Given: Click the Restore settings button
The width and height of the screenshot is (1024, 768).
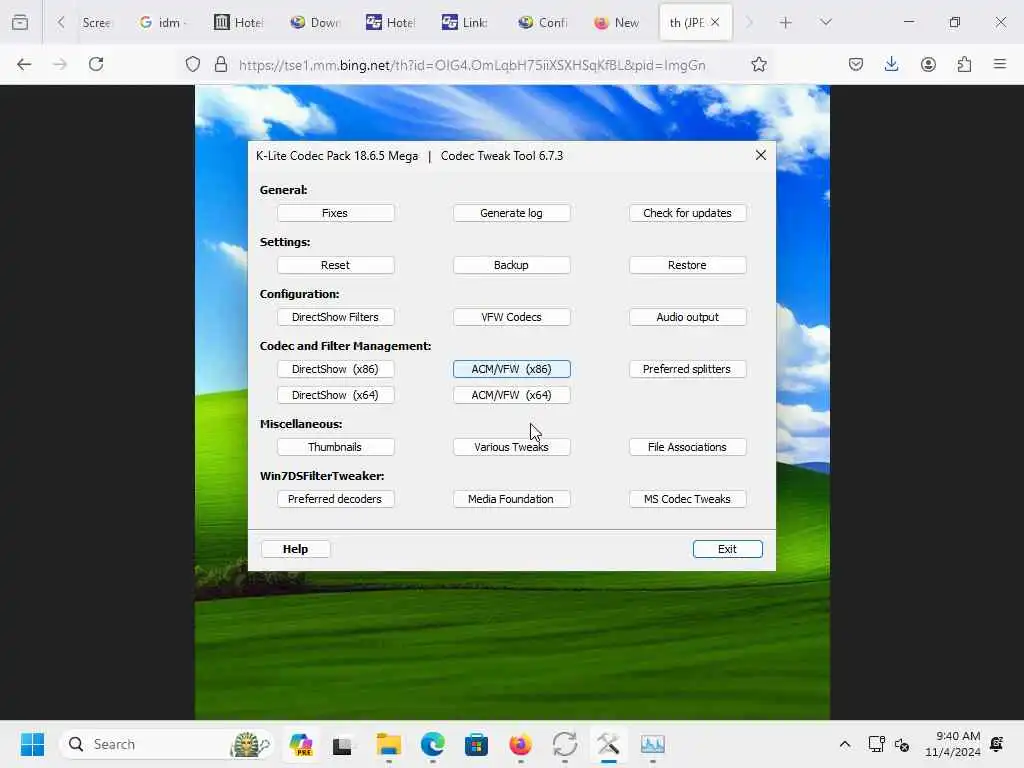Looking at the screenshot, I should coord(687,265).
